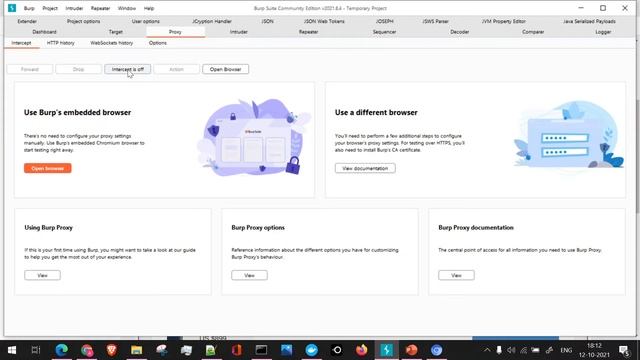Viewport: 640px width, 360px height.
Task: Switch to the Project options tab
Action: point(83,21)
